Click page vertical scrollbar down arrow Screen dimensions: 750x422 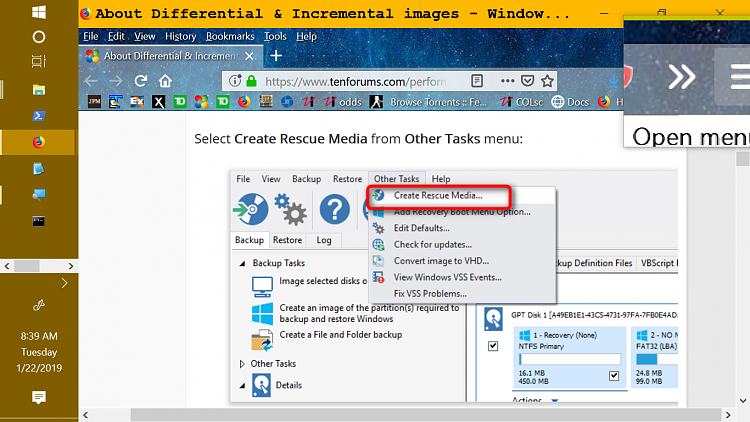tap(743, 400)
